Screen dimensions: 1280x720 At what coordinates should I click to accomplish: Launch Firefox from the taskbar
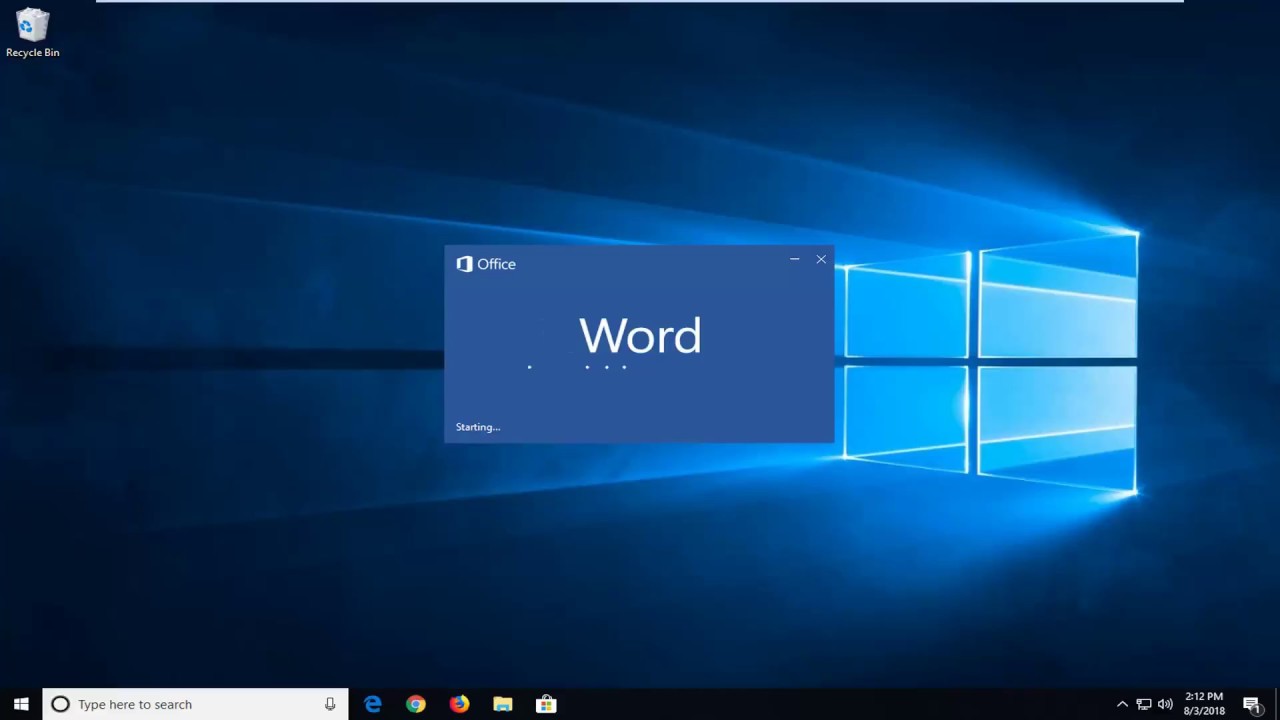click(x=459, y=704)
